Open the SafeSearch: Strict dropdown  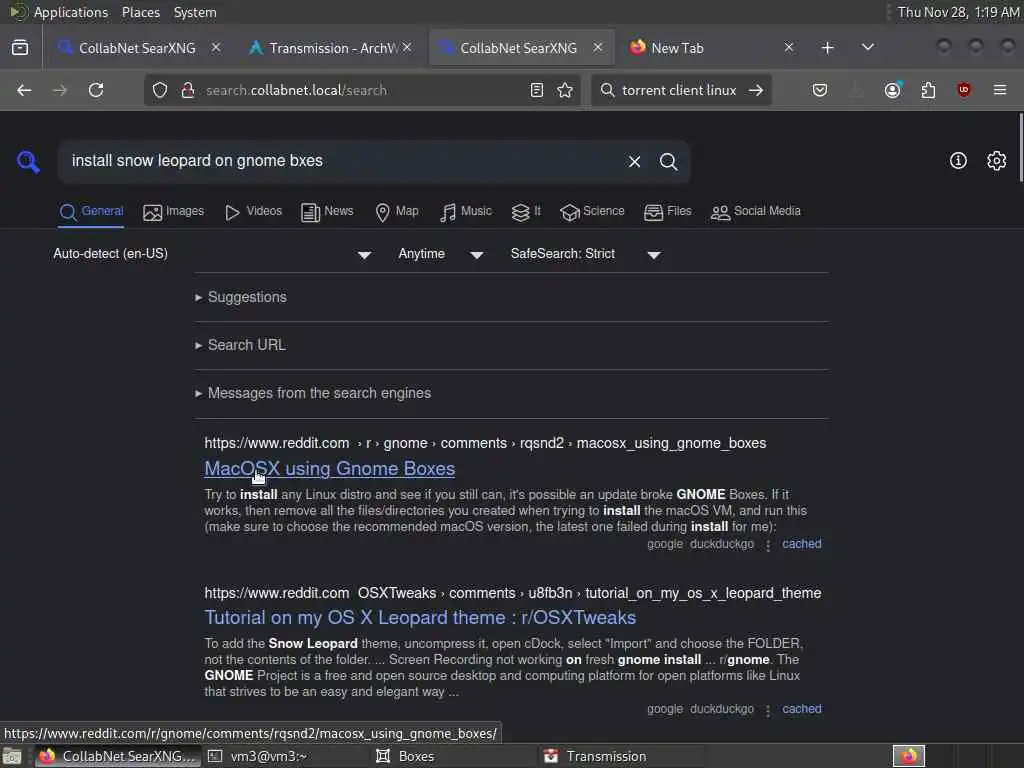pyautogui.click(x=586, y=254)
